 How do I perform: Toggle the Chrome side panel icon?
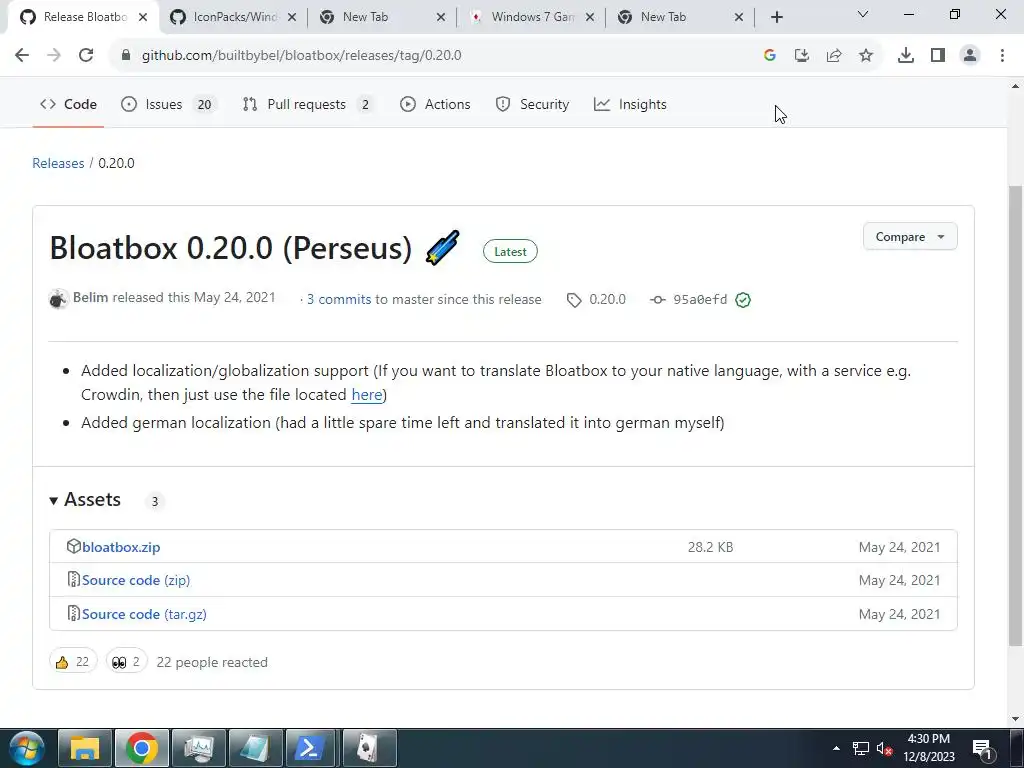(x=938, y=56)
